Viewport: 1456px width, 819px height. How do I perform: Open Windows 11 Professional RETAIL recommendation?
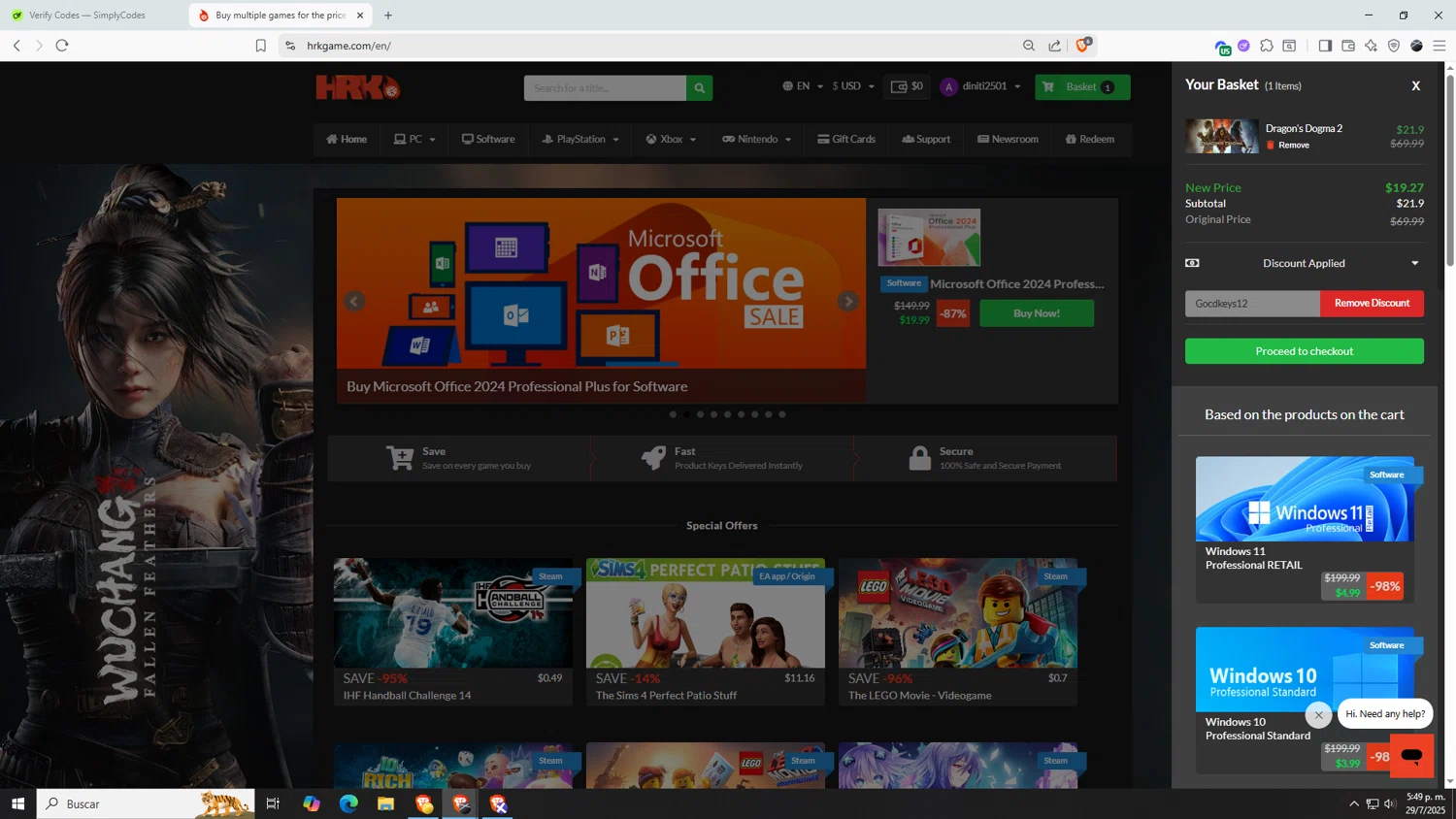1305,530
